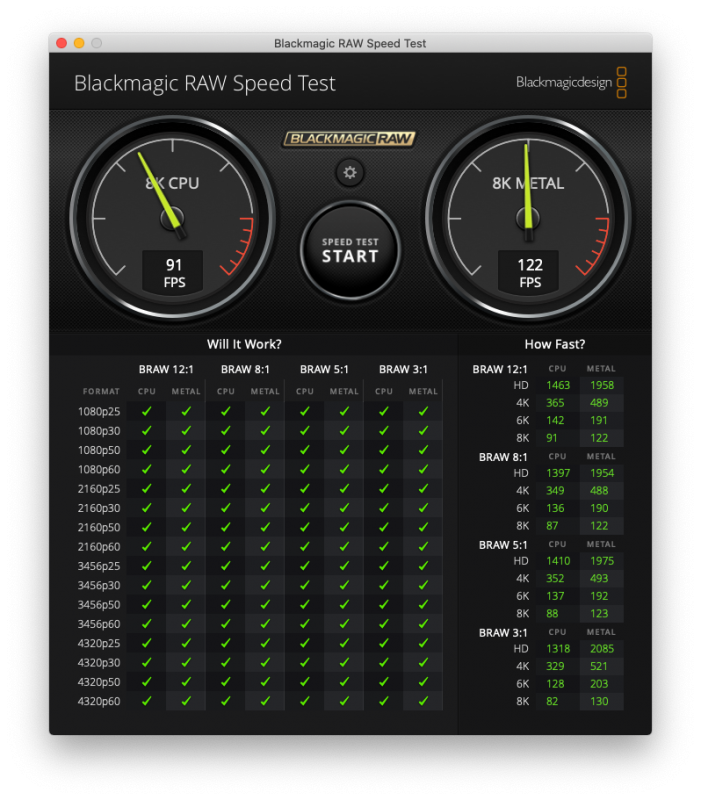This screenshot has height=800, width=701.
Task: Click BRAW 5:1 header in Will It Work
Action: [x=324, y=369]
